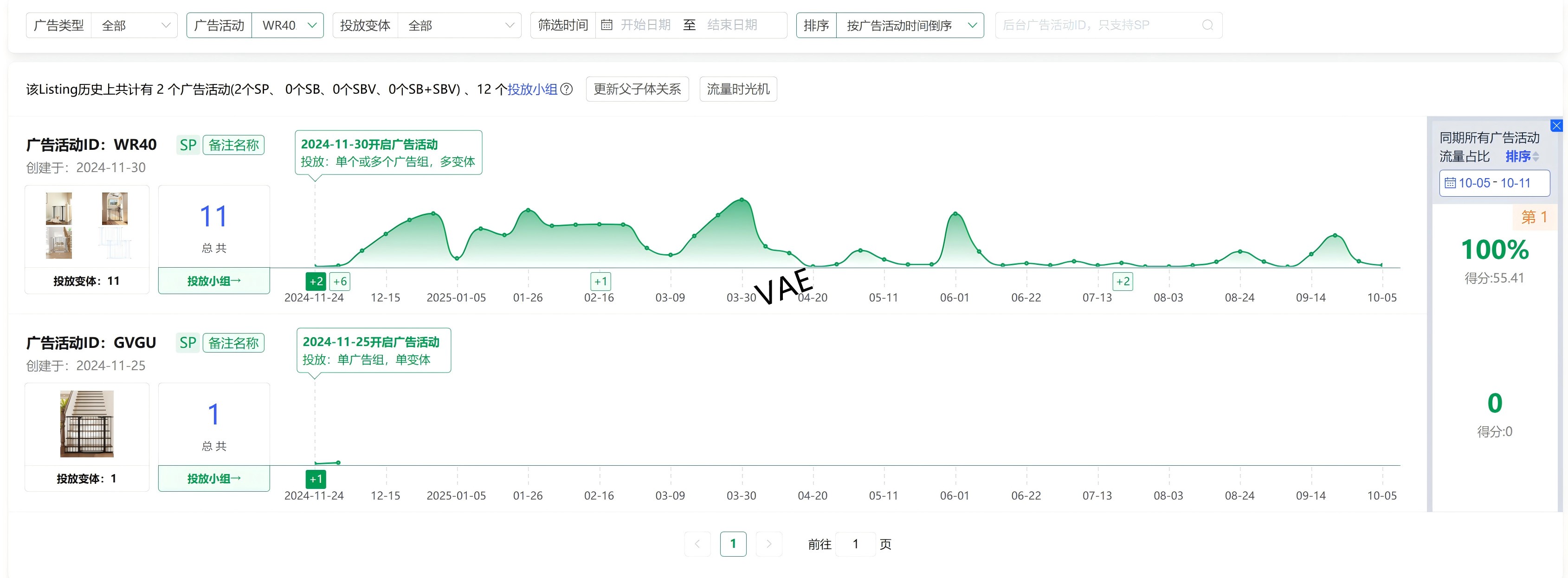Click calendar icon in 10-05 - 10-11 range
This screenshot has height=578, width=1568.
[1451, 183]
